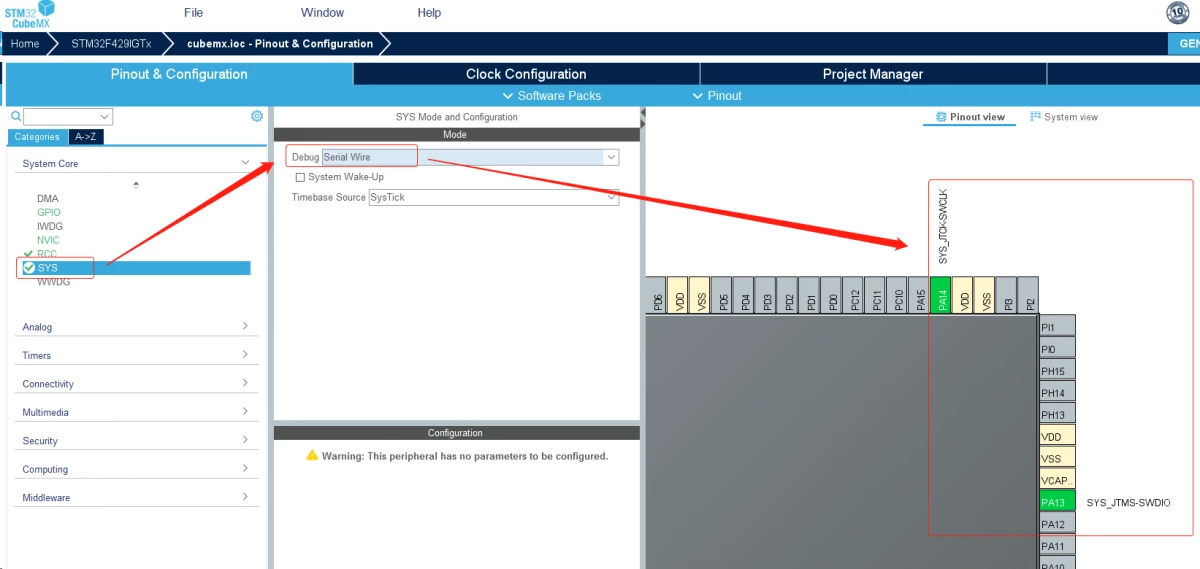Click the PA11 pin on chip

(x=1057, y=546)
